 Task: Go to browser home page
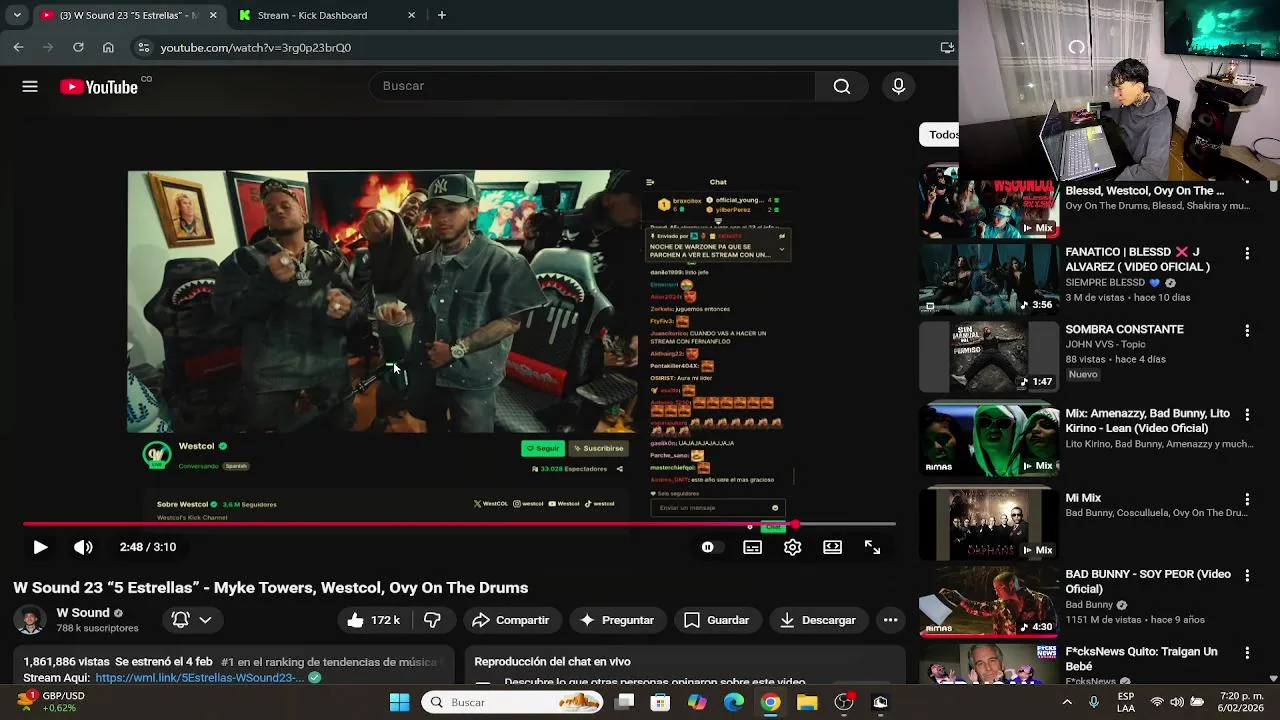[108, 47]
